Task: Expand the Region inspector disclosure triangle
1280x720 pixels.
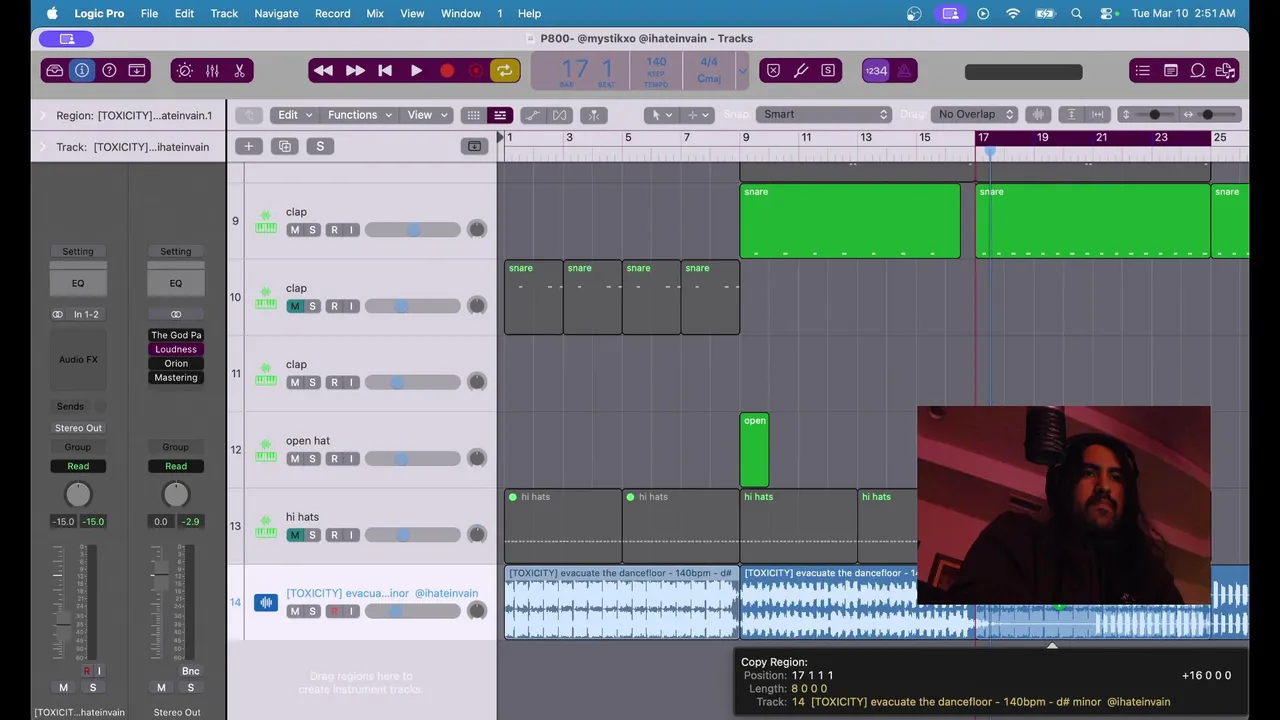Action: (42, 116)
